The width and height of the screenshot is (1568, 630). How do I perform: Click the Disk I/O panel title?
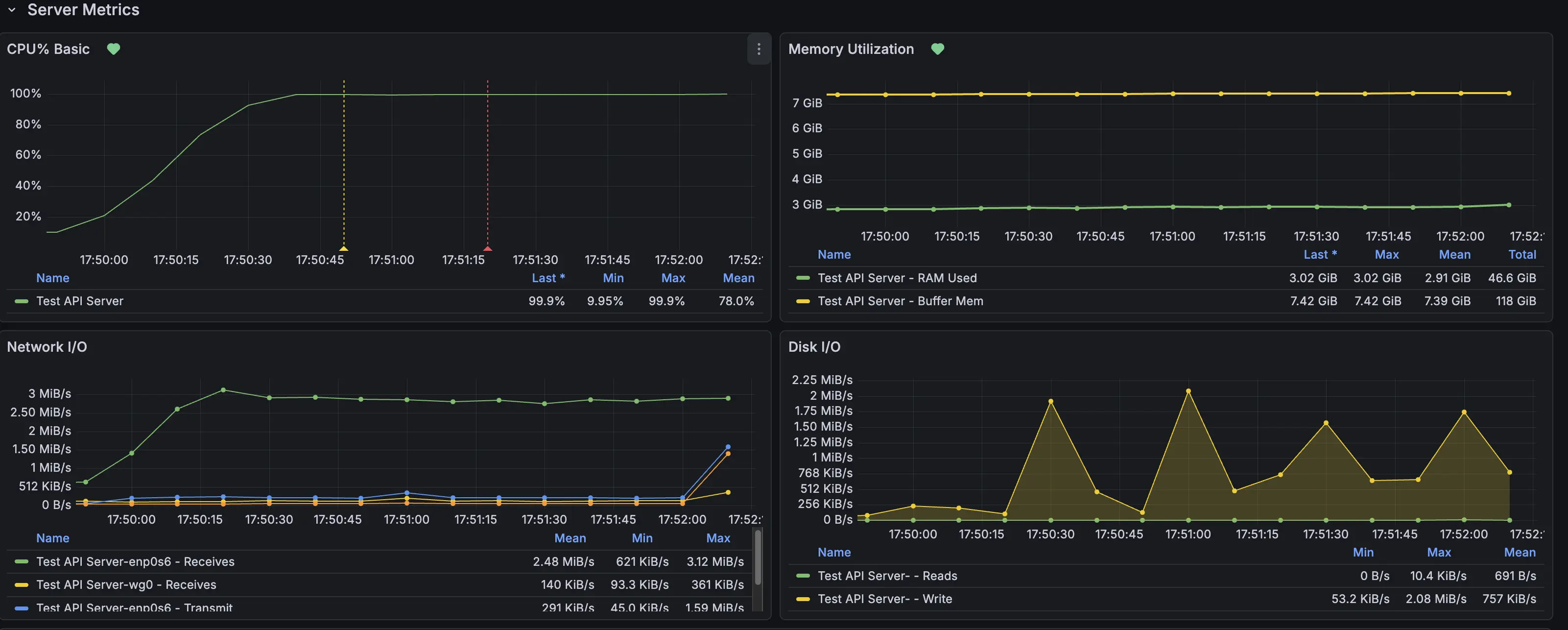click(x=814, y=347)
